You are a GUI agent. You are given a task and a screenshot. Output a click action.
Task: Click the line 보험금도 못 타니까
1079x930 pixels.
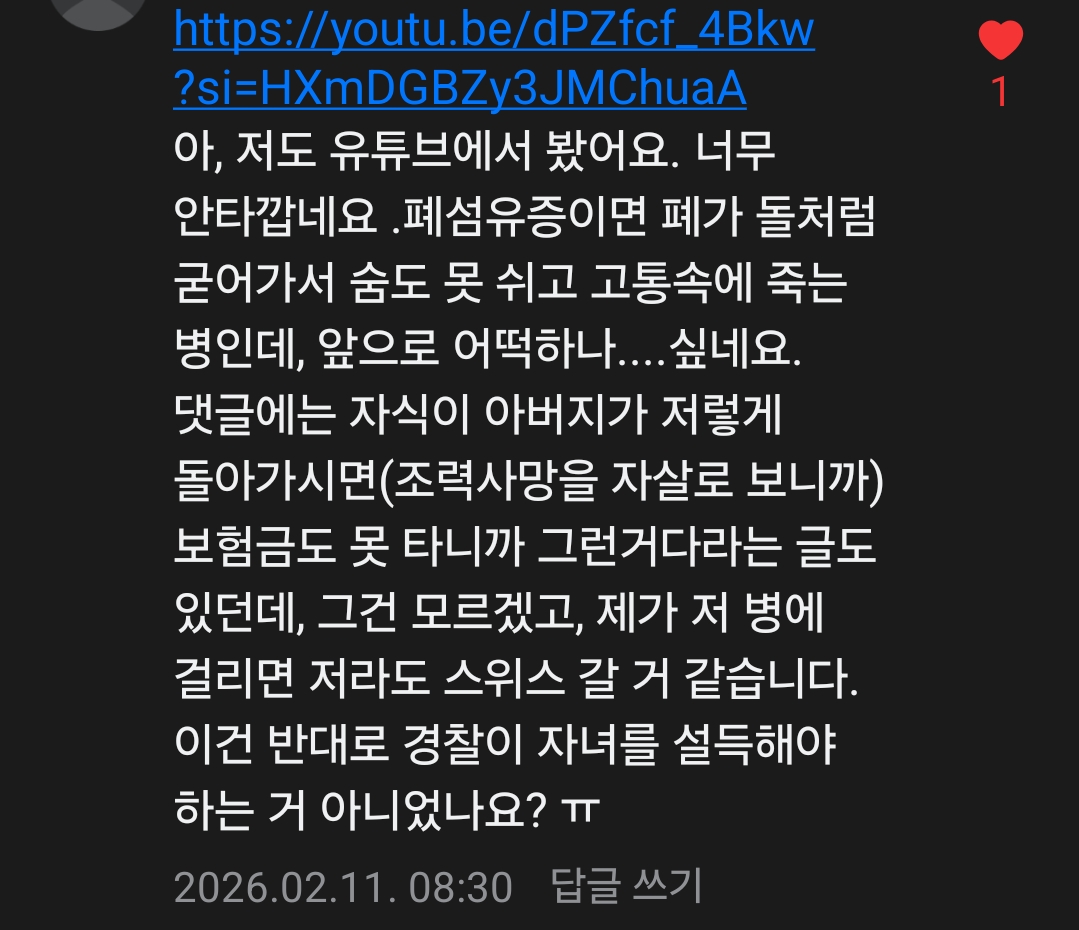click(x=524, y=547)
